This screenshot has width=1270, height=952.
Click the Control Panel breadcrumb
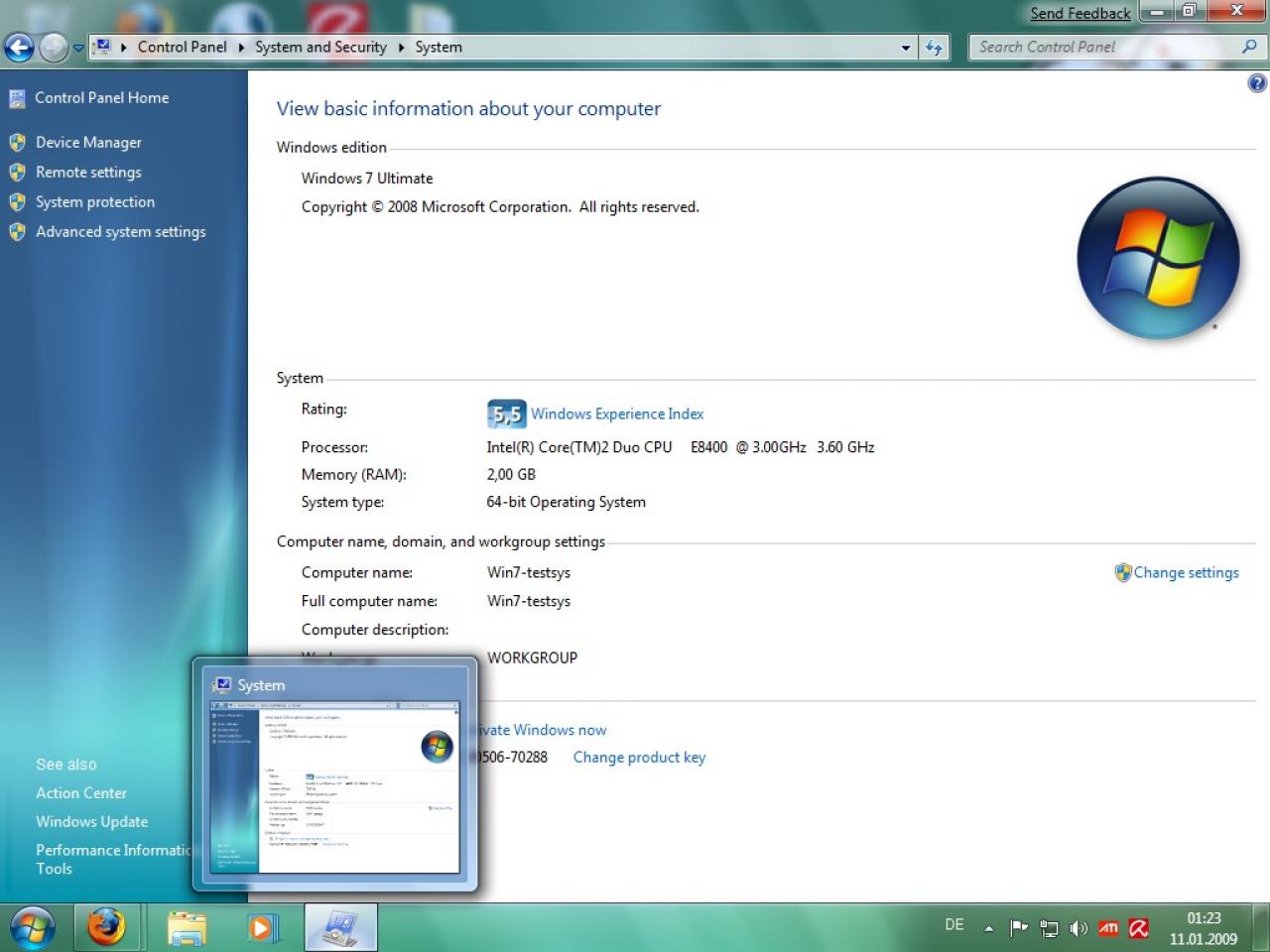click(182, 47)
